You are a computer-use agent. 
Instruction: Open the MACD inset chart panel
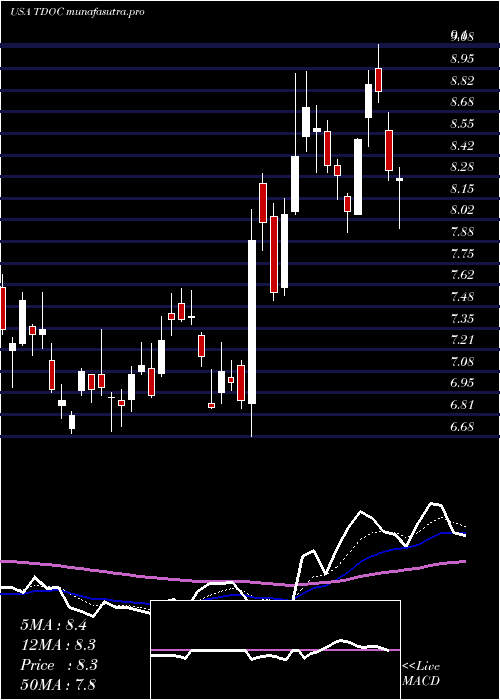276,650
